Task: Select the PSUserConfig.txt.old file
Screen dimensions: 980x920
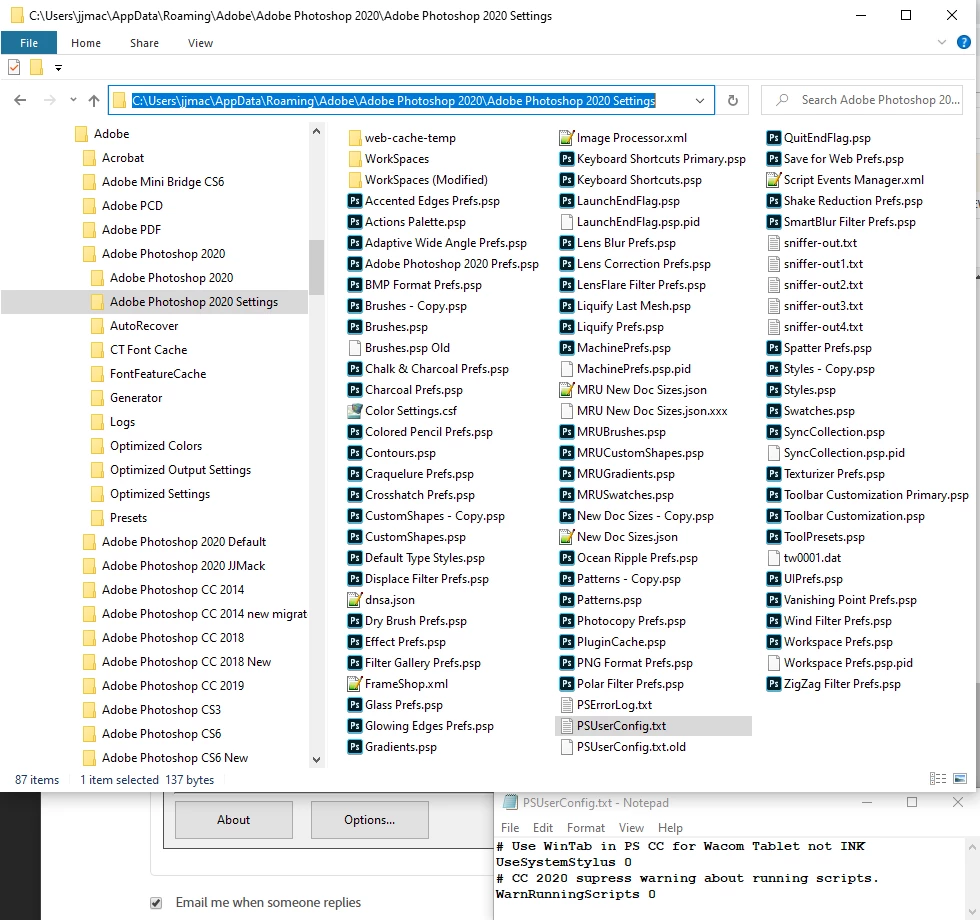Action: [631, 747]
